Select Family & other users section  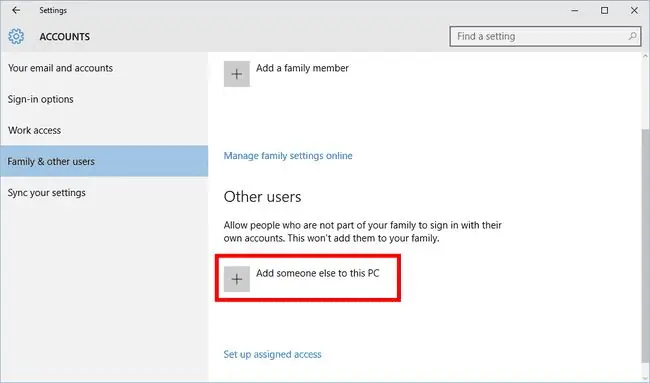pyautogui.click(x=104, y=161)
